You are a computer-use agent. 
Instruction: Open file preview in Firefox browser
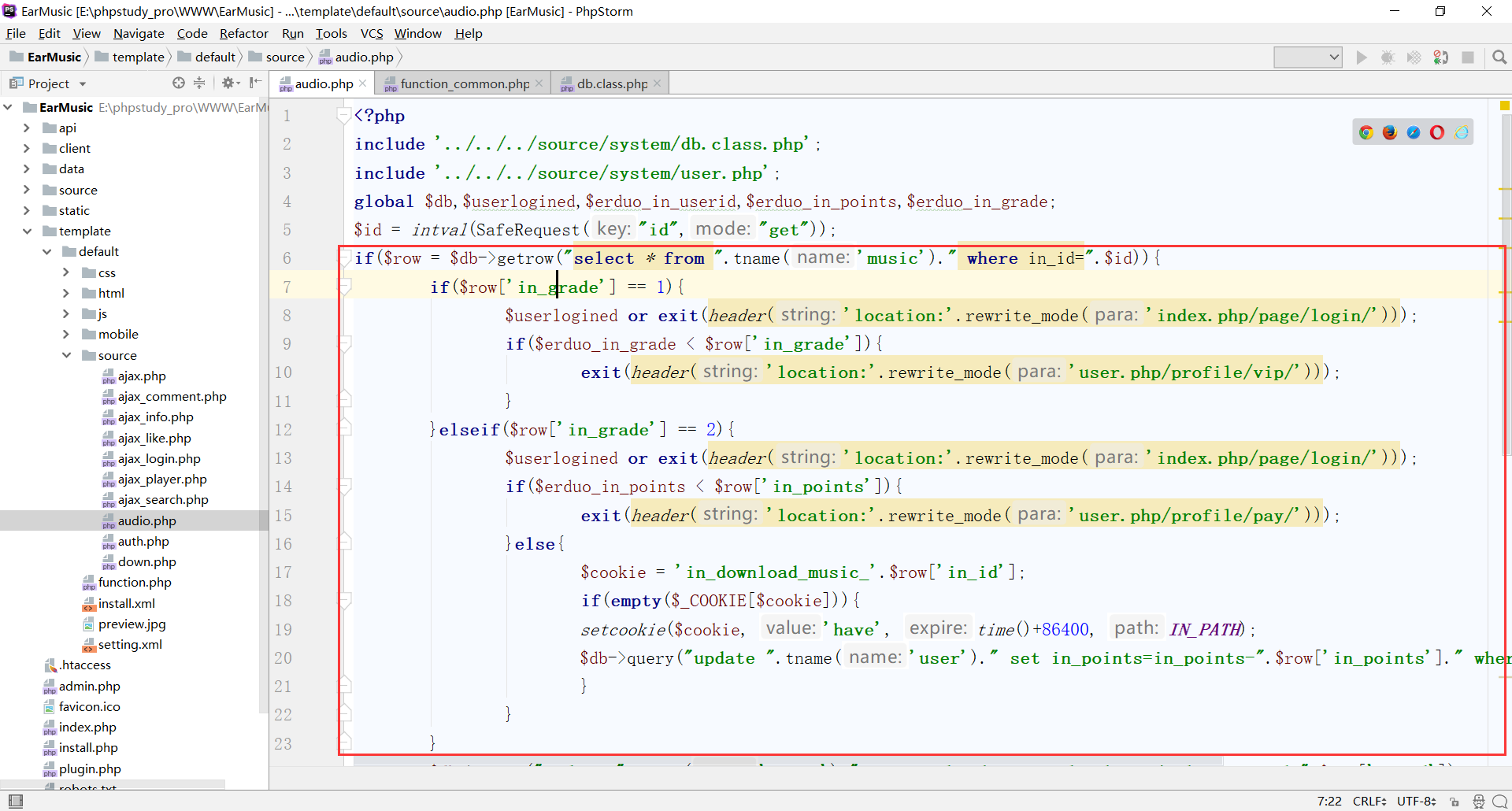tap(1390, 132)
